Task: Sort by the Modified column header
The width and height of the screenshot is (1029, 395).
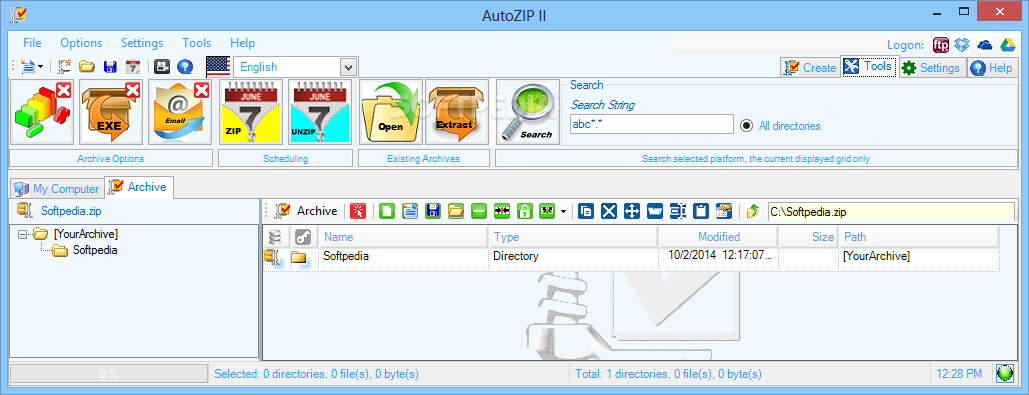Action: click(719, 237)
